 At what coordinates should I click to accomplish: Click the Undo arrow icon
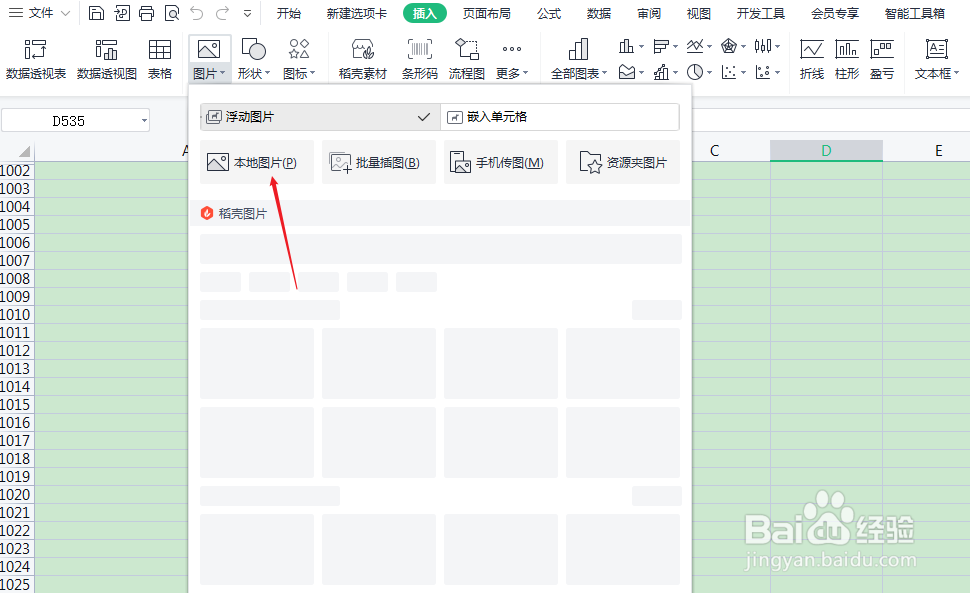point(197,13)
